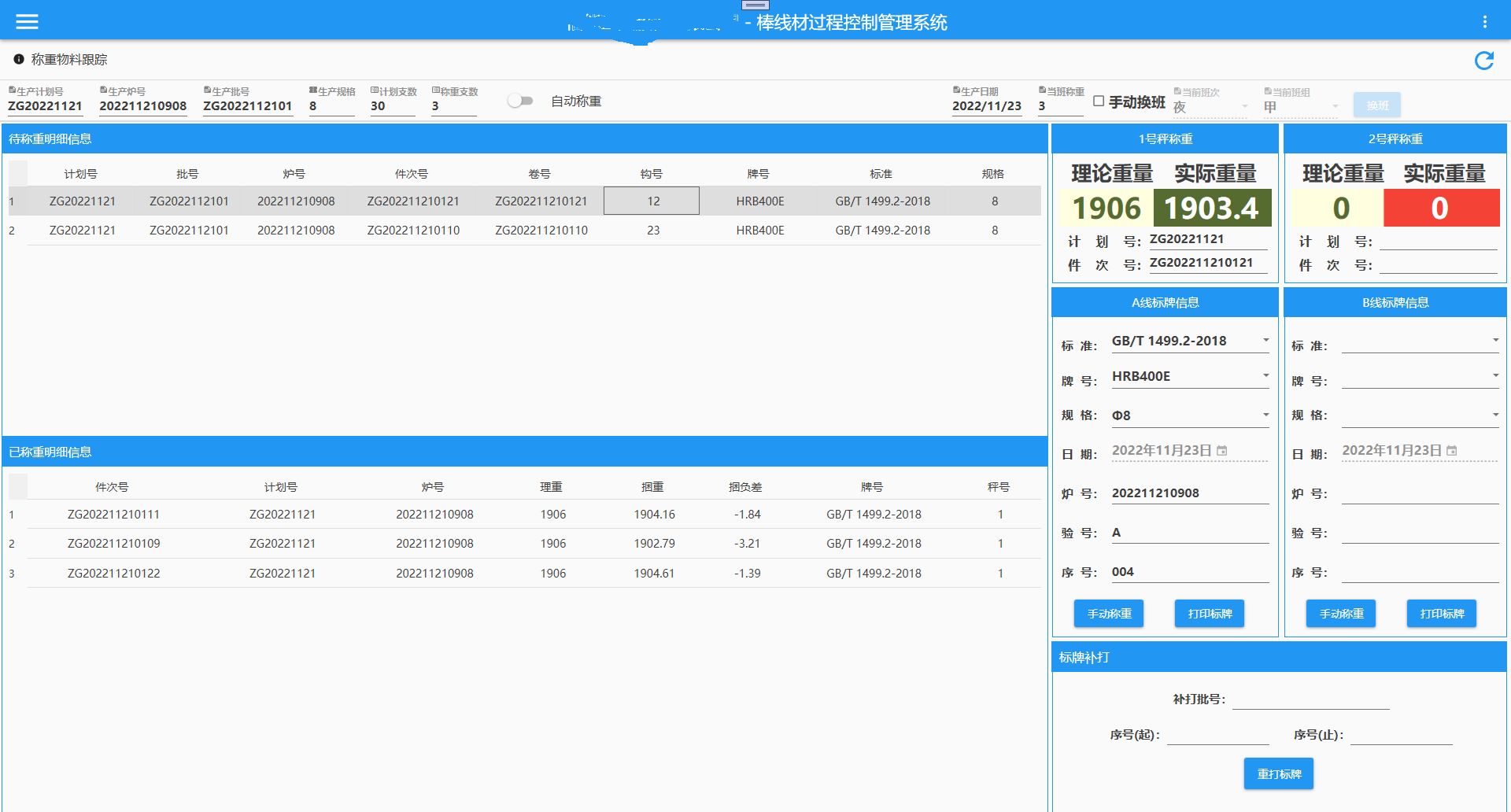Select pending row with 钩号 23
The height and width of the screenshot is (812, 1511).
[525, 231]
